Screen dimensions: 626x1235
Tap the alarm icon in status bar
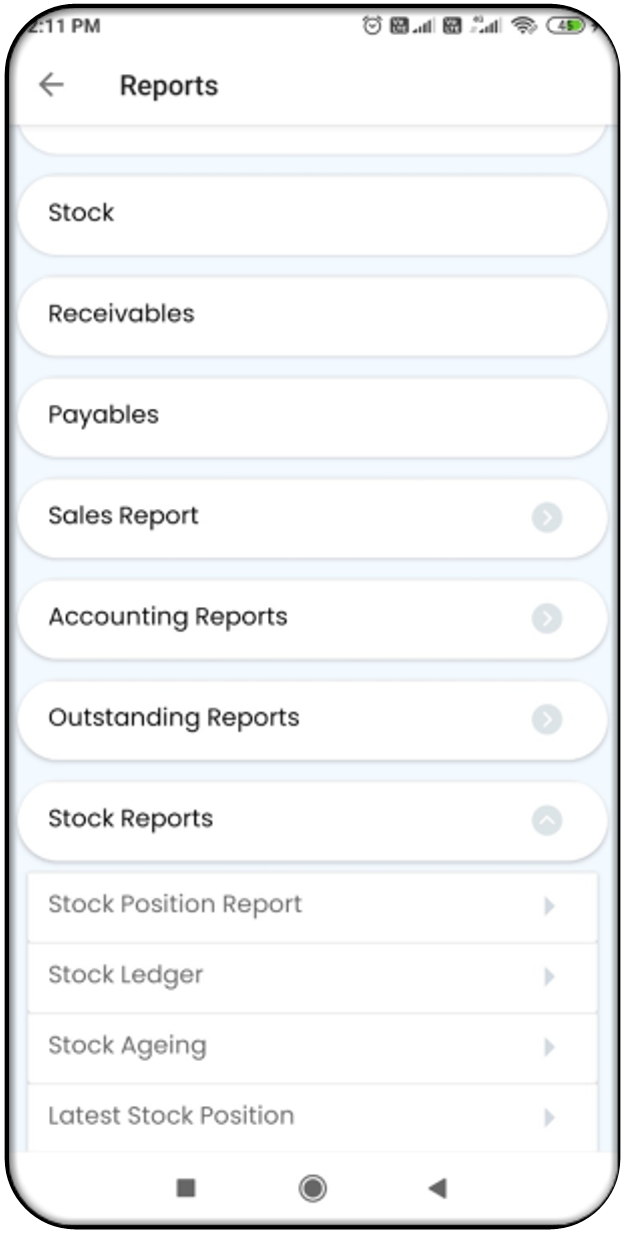coord(372,26)
